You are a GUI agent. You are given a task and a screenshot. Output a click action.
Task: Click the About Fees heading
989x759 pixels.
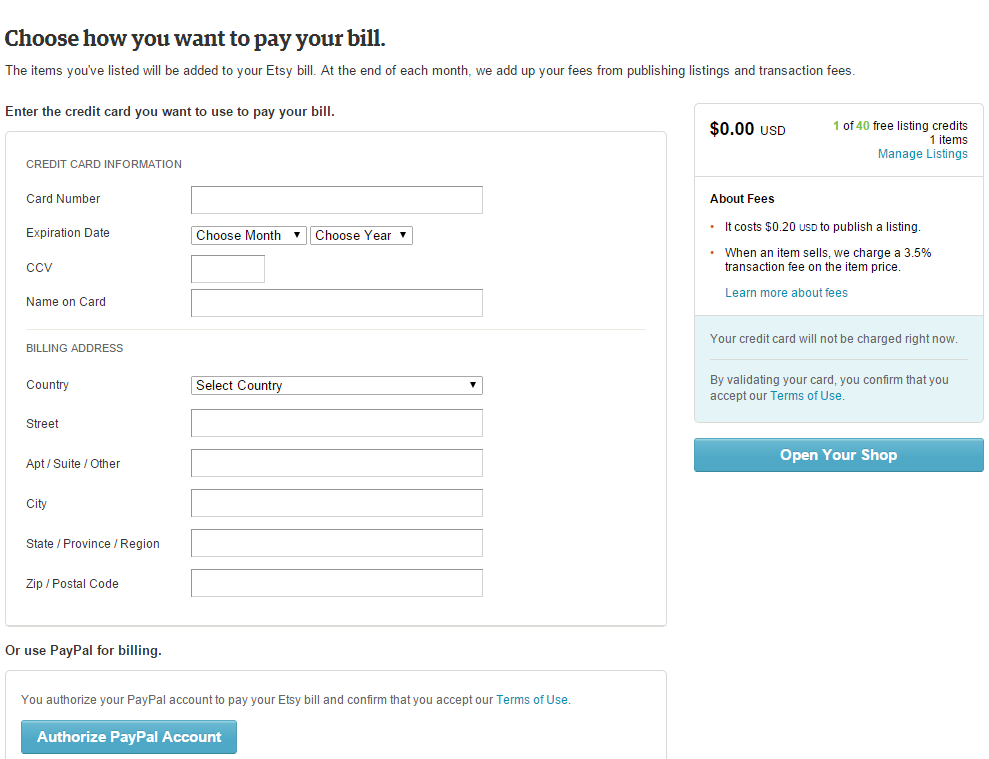tap(742, 199)
